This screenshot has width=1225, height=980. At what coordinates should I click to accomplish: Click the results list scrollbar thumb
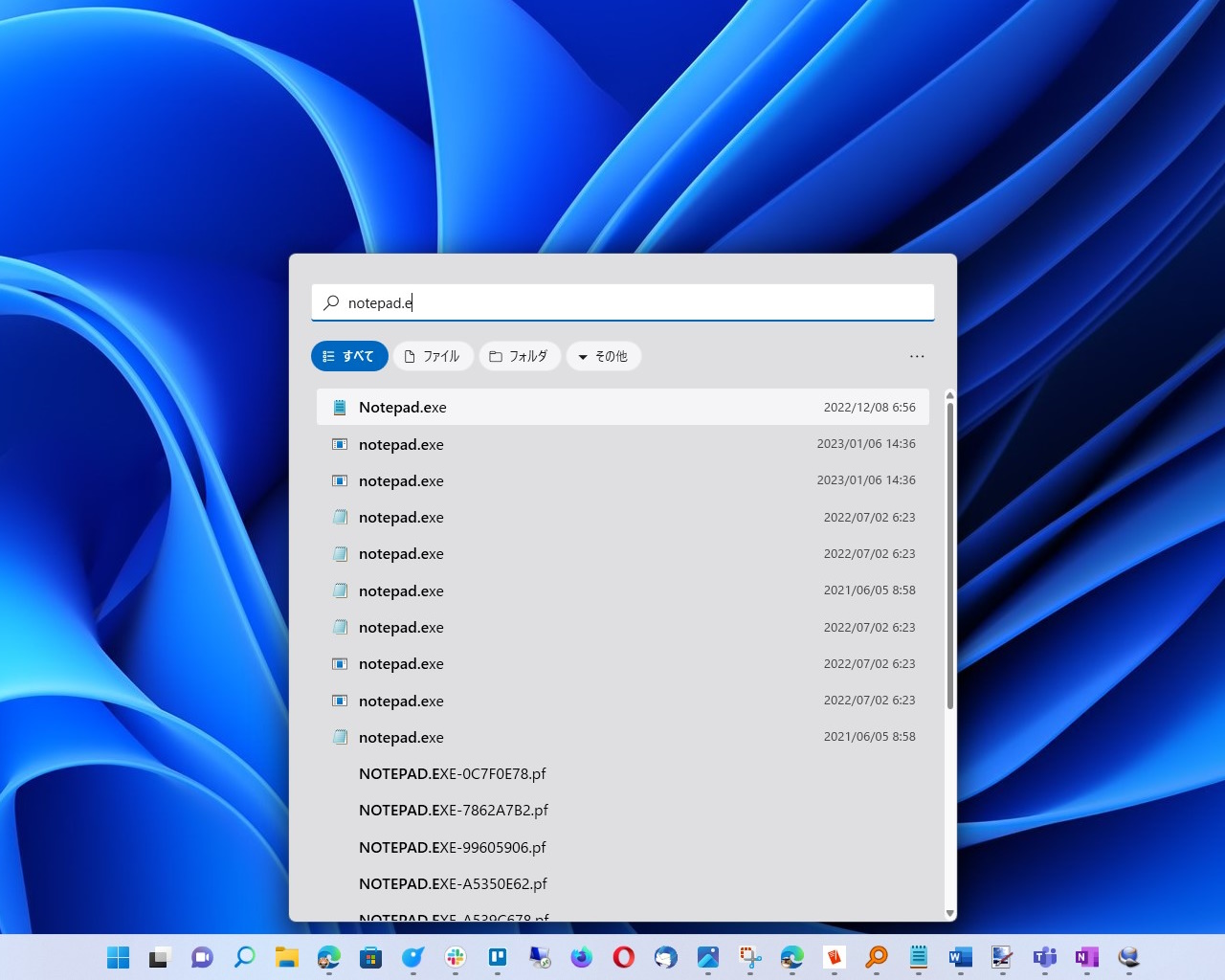[949, 556]
